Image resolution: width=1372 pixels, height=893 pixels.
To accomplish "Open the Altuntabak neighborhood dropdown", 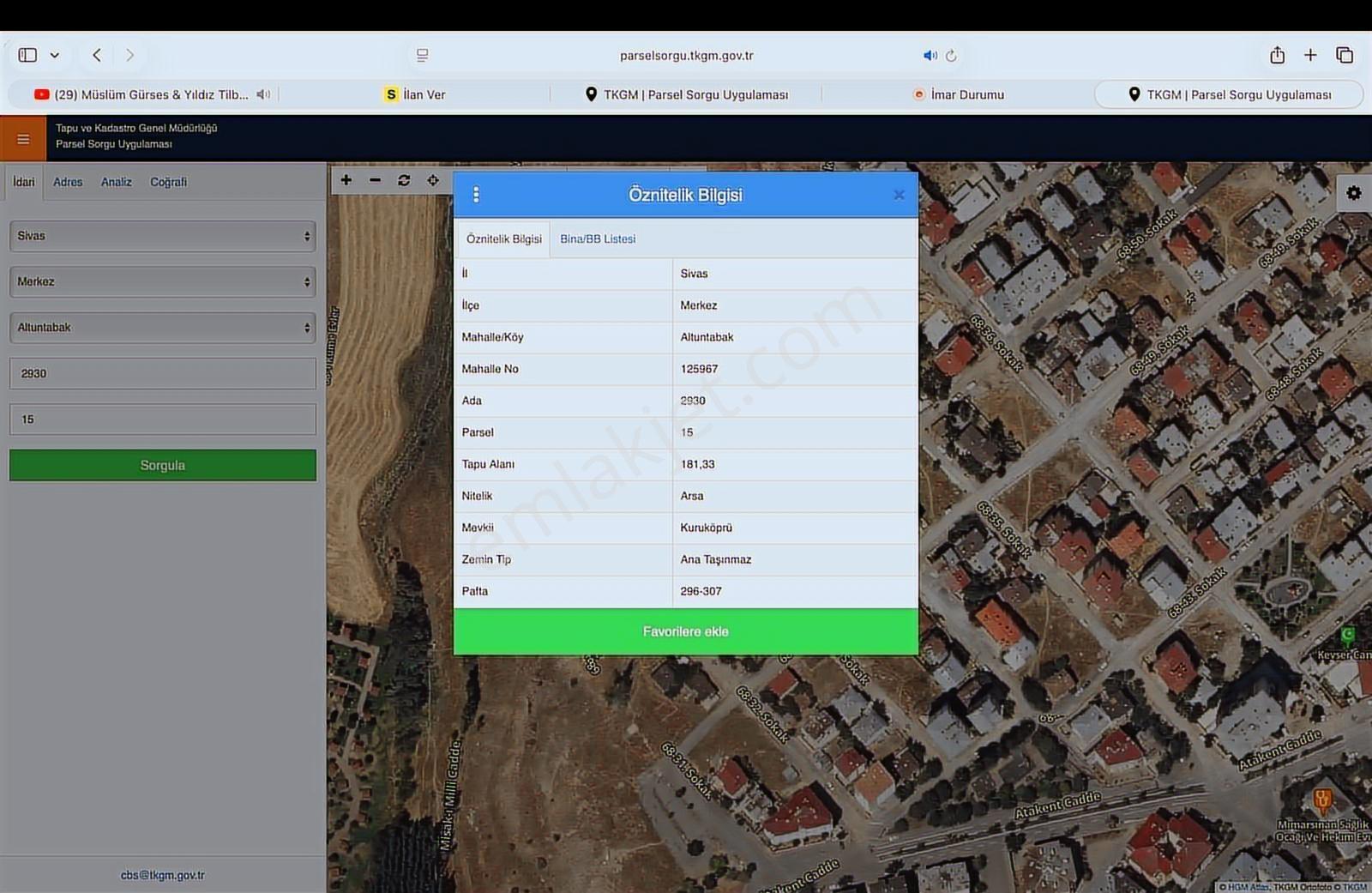I will tap(163, 328).
